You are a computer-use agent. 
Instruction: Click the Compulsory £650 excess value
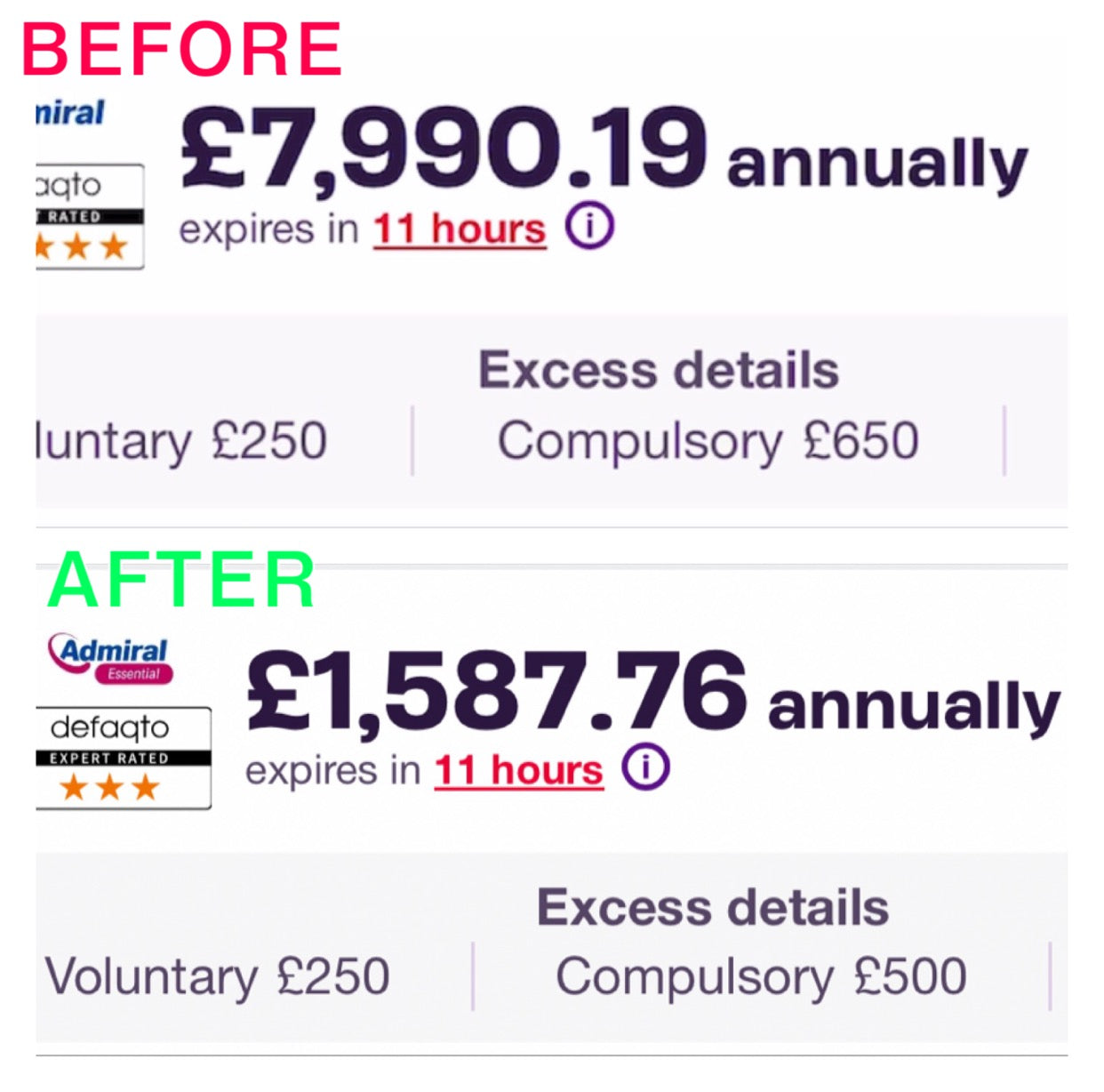[x=708, y=441]
